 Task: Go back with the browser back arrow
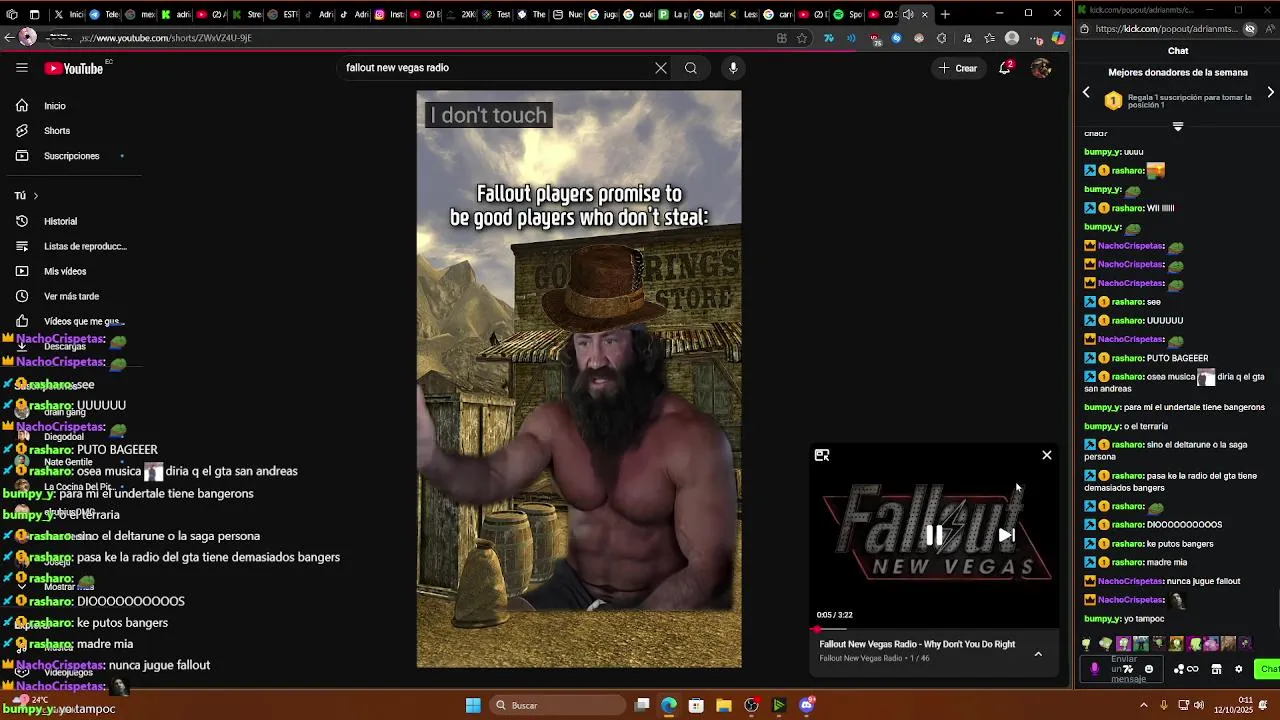[x=9, y=38]
